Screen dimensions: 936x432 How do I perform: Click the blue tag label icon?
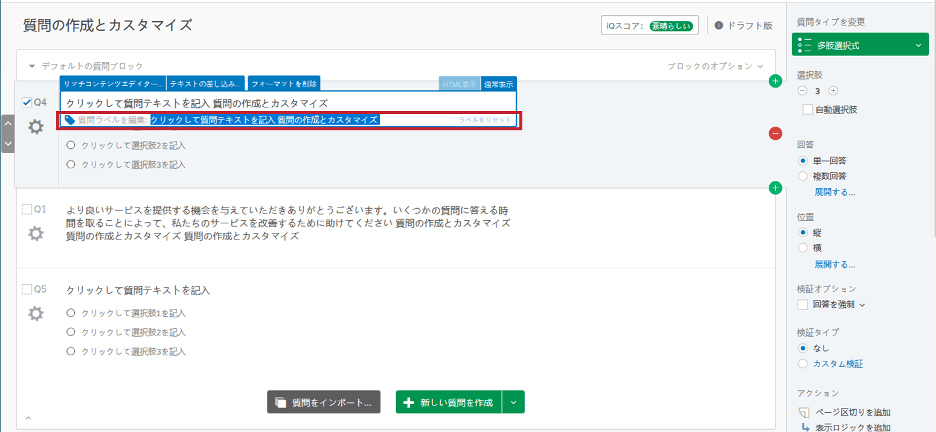pos(70,120)
